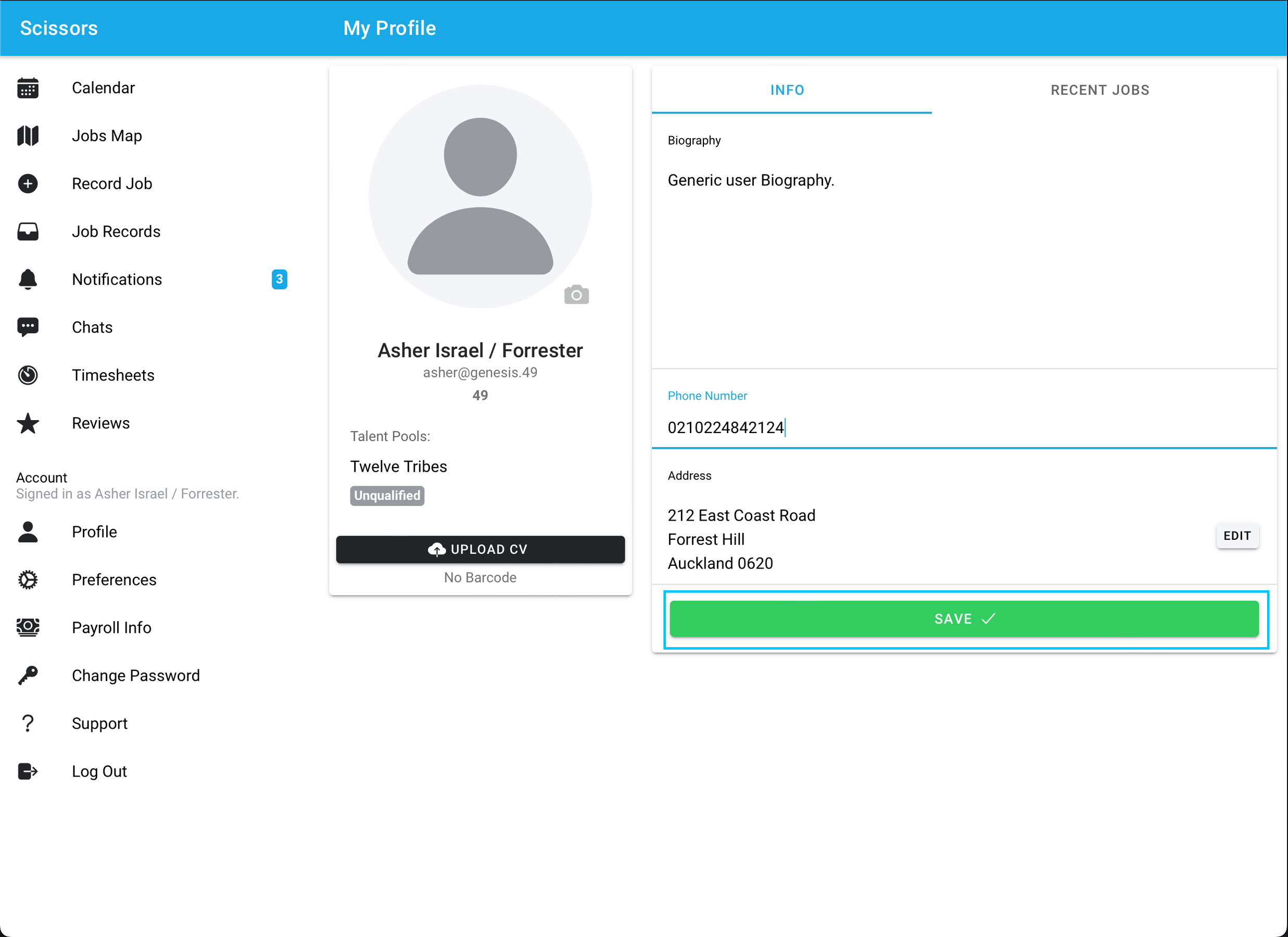Click the notifications badge showing 3
This screenshot has height=937, width=1288.
coord(279,279)
